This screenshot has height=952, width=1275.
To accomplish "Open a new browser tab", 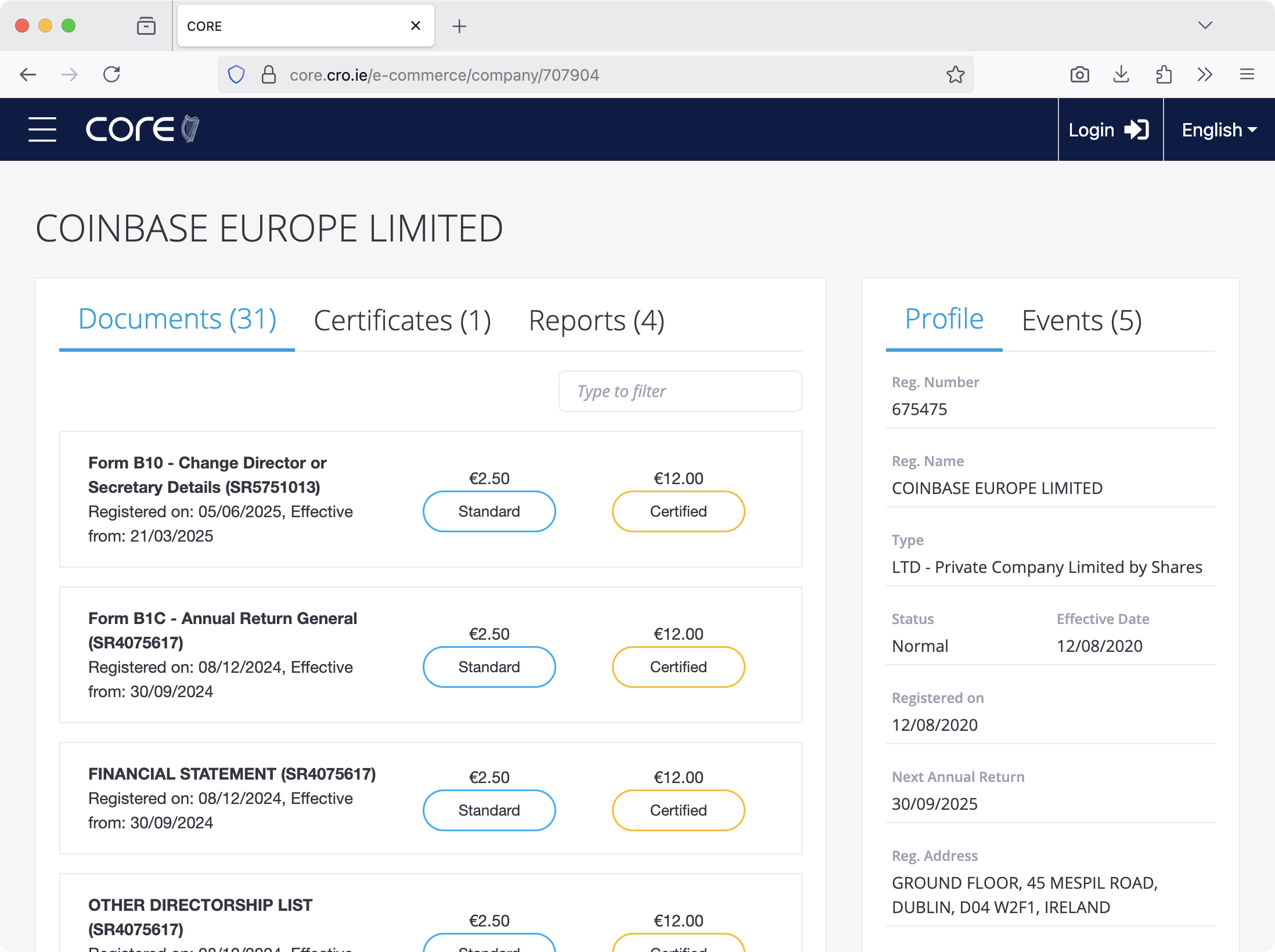I will 459,26.
